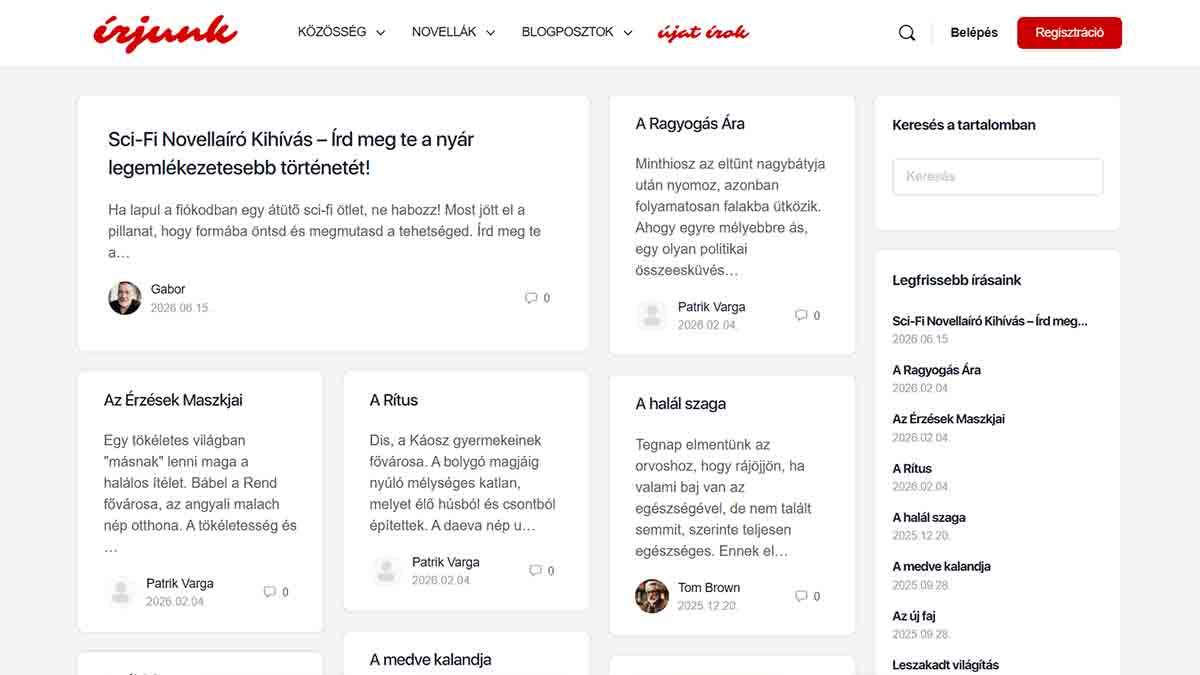Screen dimensions: 1200x675
Task: Open sidebar link Az új faj
Action: tap(914, 616)
